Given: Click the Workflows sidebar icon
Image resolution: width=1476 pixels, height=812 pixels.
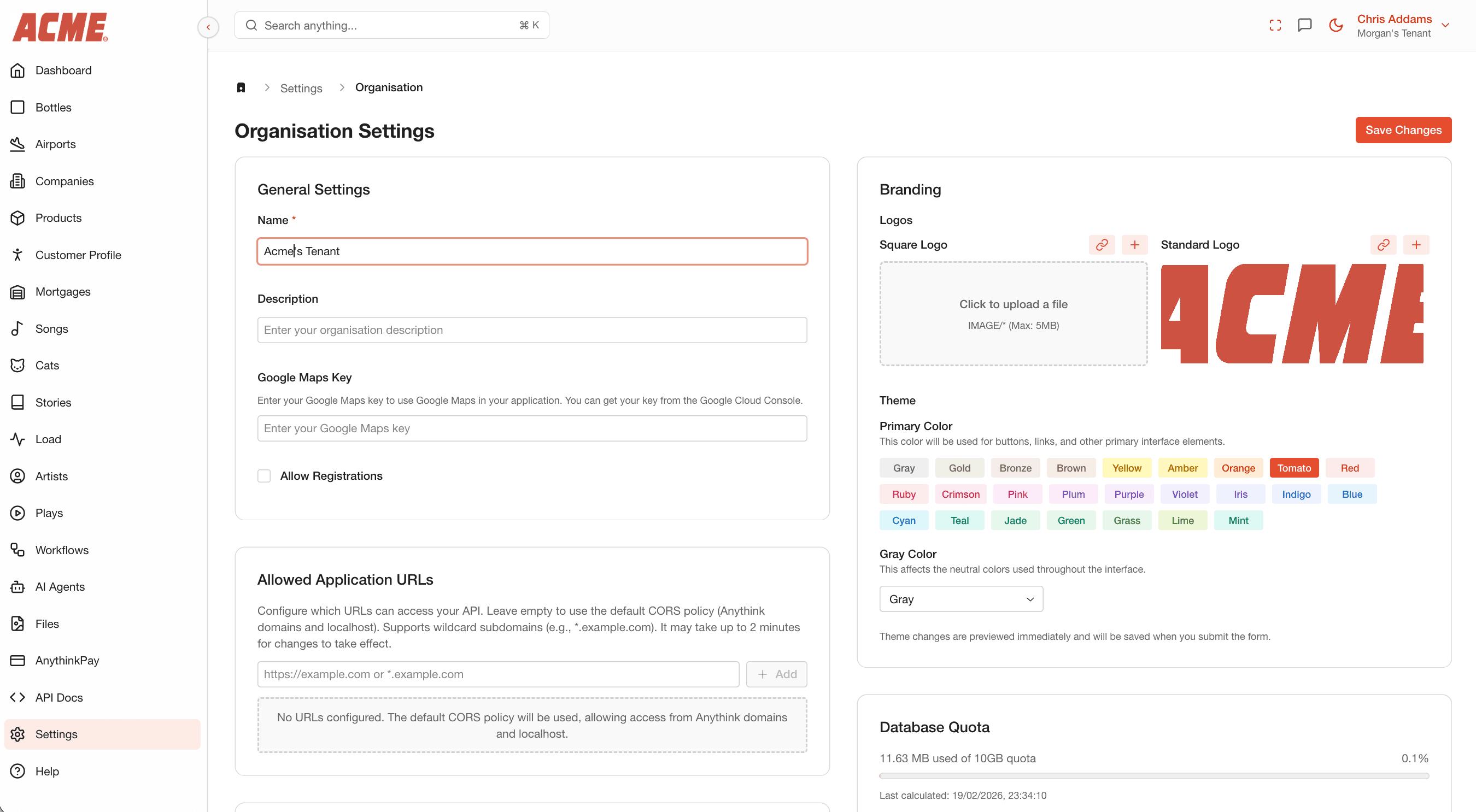Looking at the screenshot, I should click(x=17, y=550).
